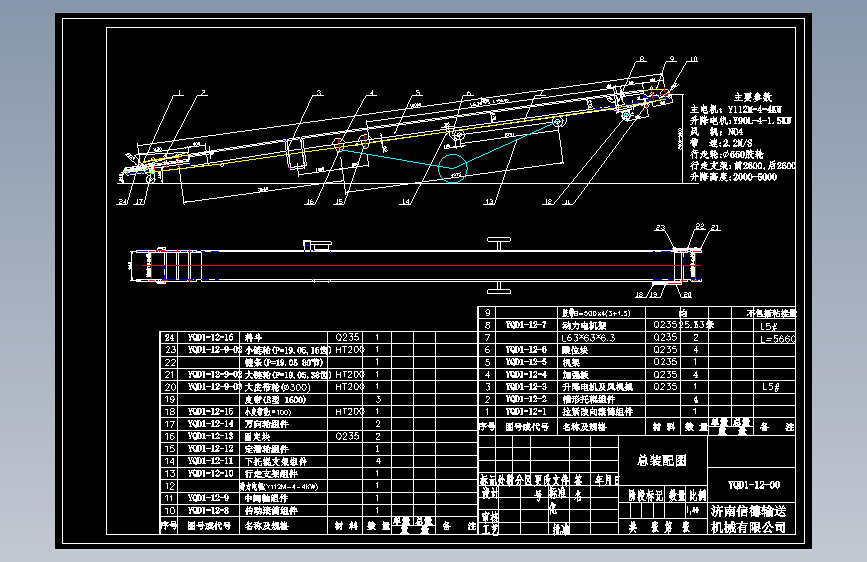Click remark 'L=5660' in row 7

click(x=778, y=339)
